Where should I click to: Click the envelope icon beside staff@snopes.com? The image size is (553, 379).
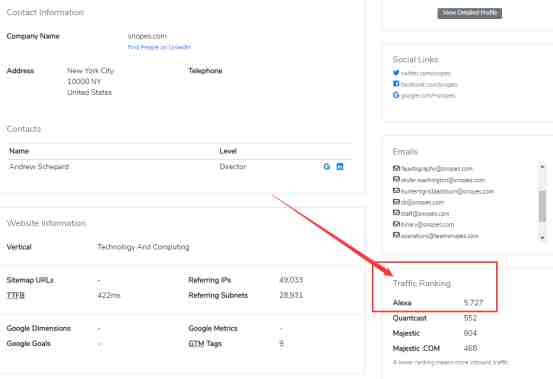tap(396, 213)
